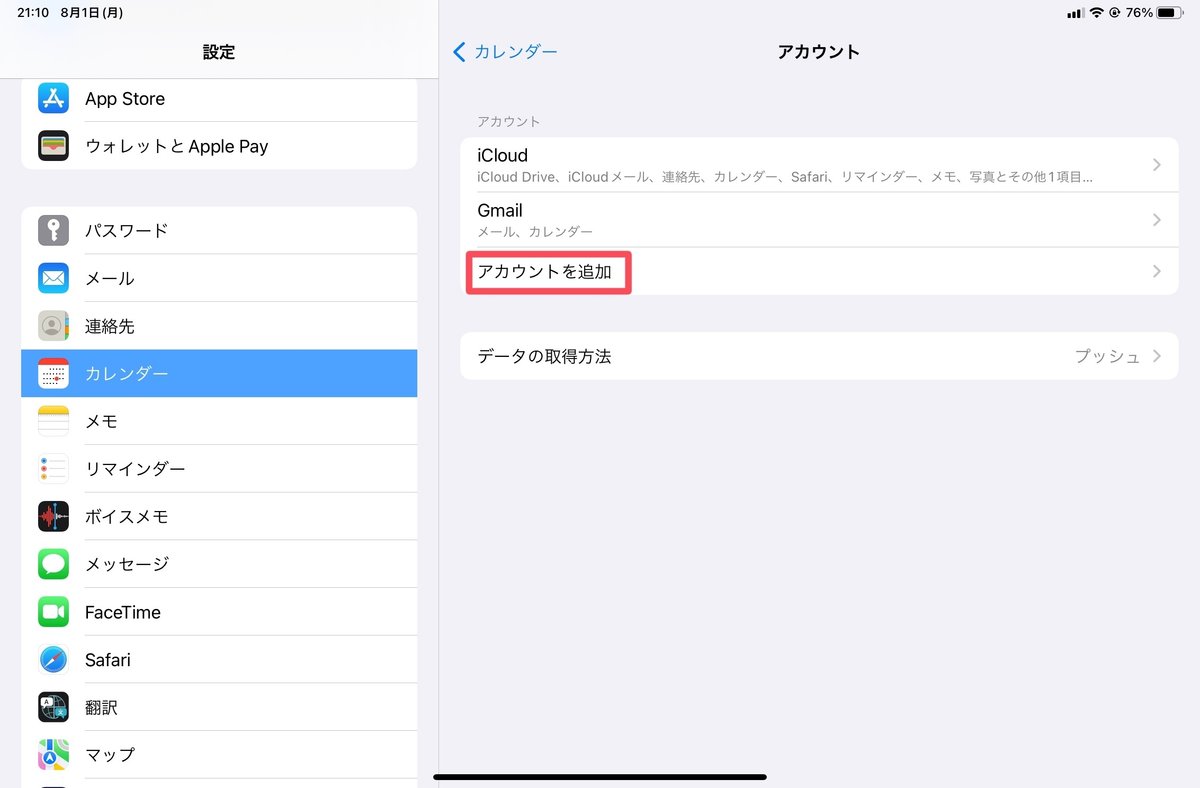Screen dimensions: 1200x788
Task: Tap the Maps app icon
Action: (x=53, y=755)
